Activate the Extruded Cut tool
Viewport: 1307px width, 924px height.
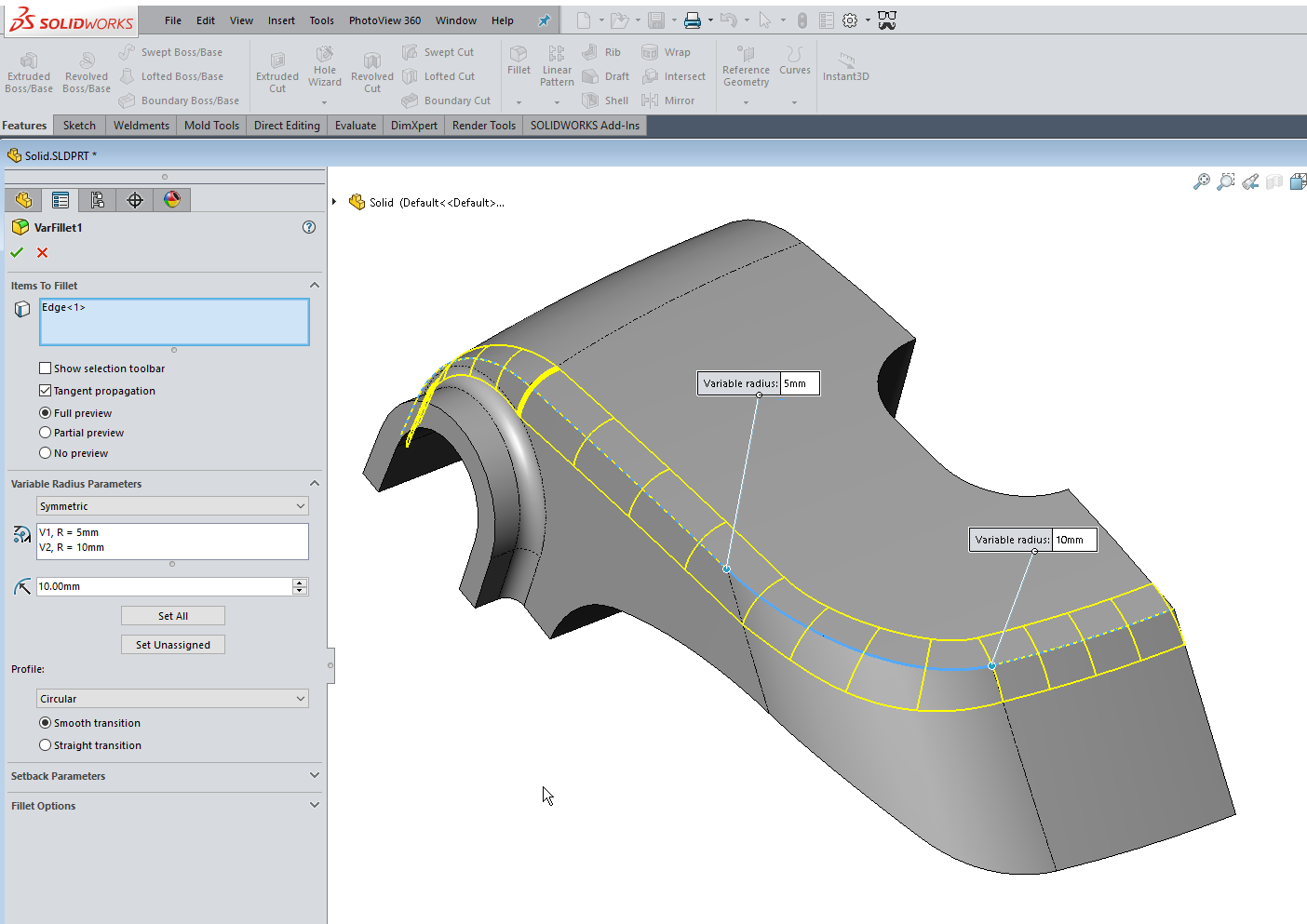[x=277, y=73]
